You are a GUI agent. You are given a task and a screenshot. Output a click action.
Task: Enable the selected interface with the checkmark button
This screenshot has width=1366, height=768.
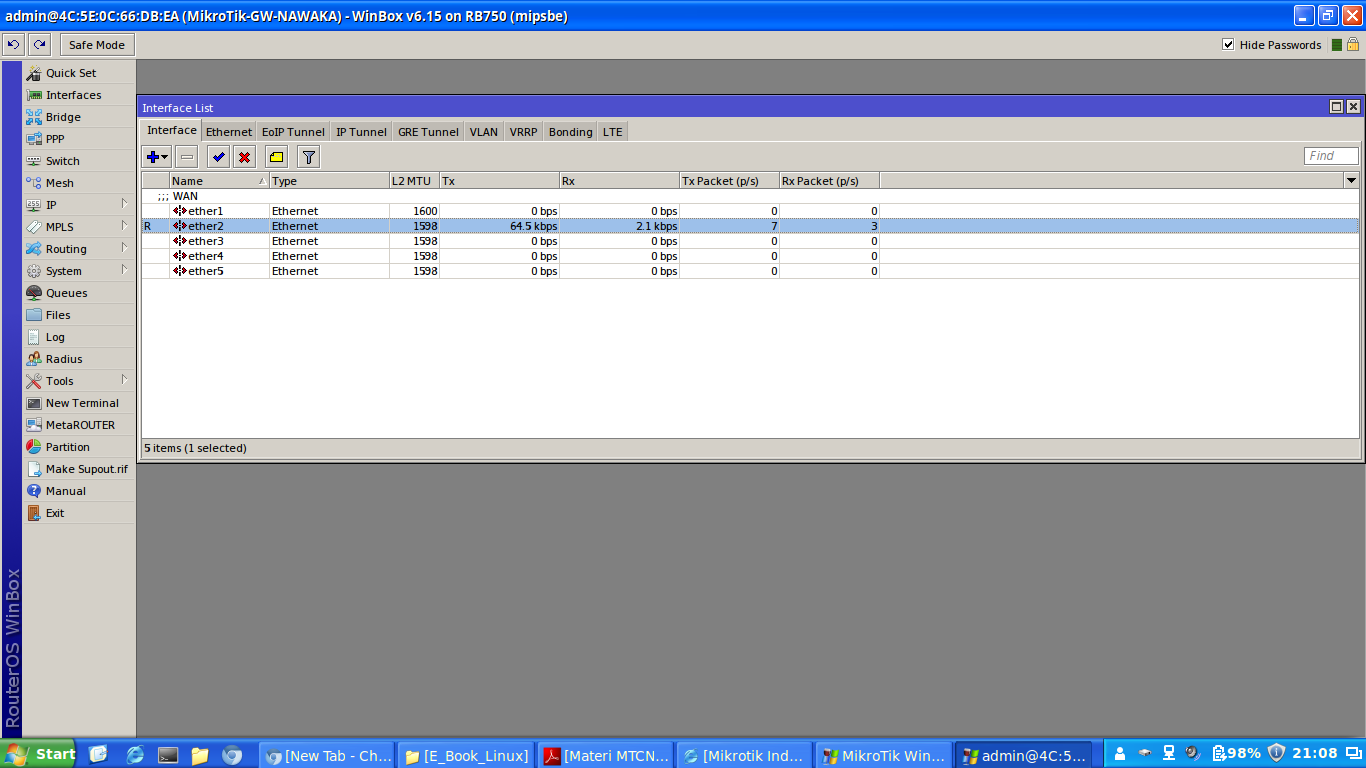219,157
